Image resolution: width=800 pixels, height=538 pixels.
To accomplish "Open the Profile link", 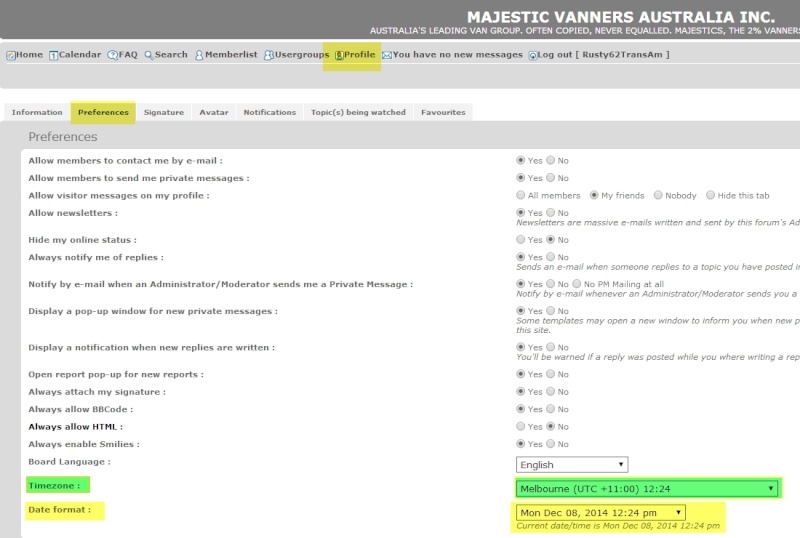I will pyautogui.click(x=360, y=55).
